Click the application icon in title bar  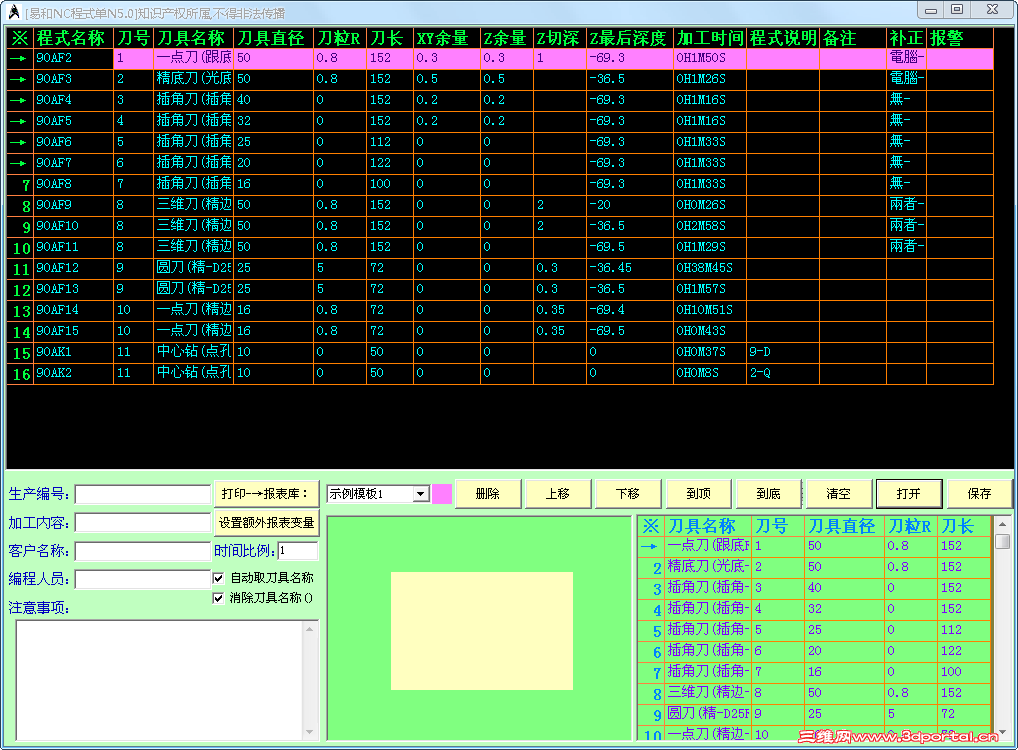click(x=14, y=12)
